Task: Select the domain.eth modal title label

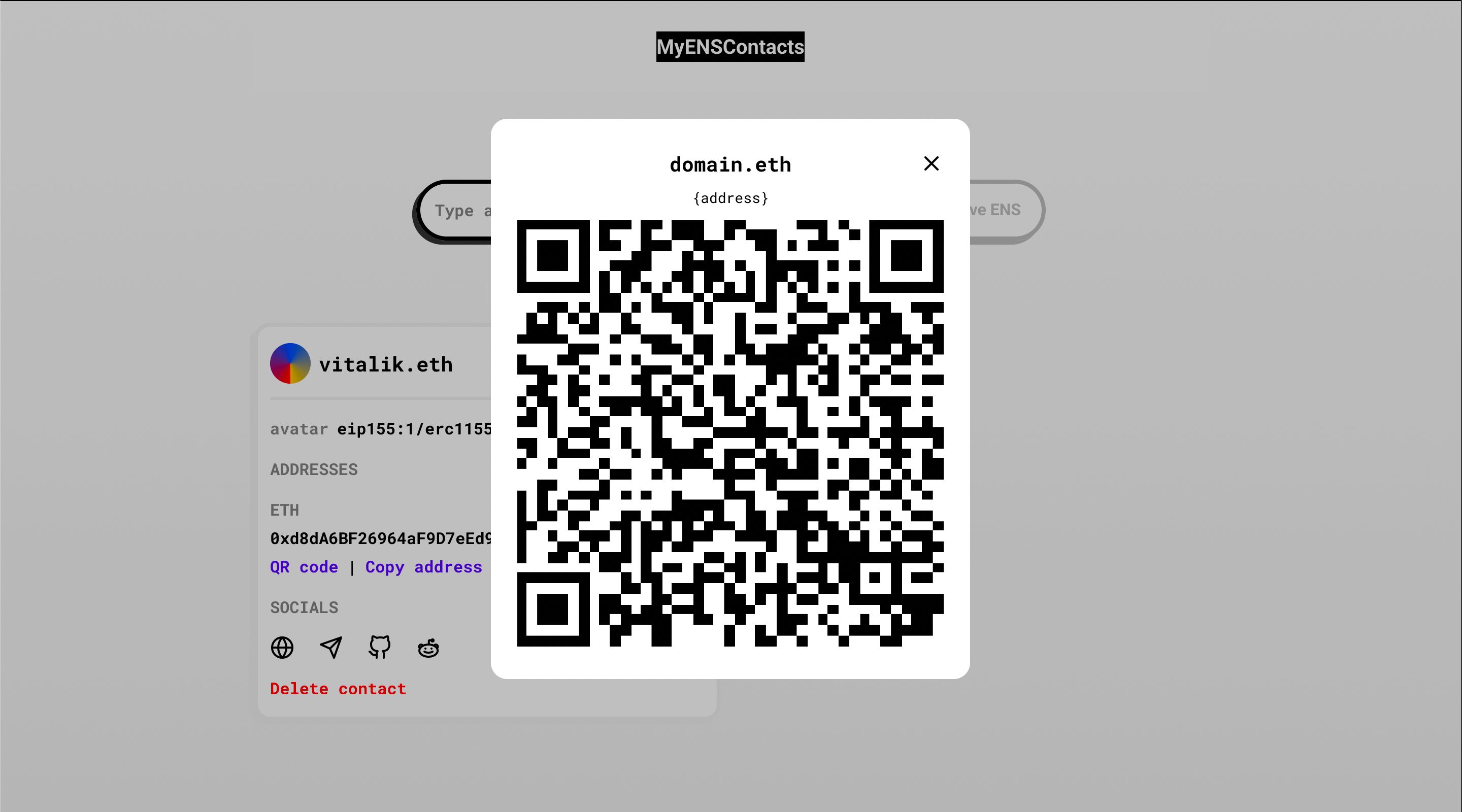Action: click(730, 163)
